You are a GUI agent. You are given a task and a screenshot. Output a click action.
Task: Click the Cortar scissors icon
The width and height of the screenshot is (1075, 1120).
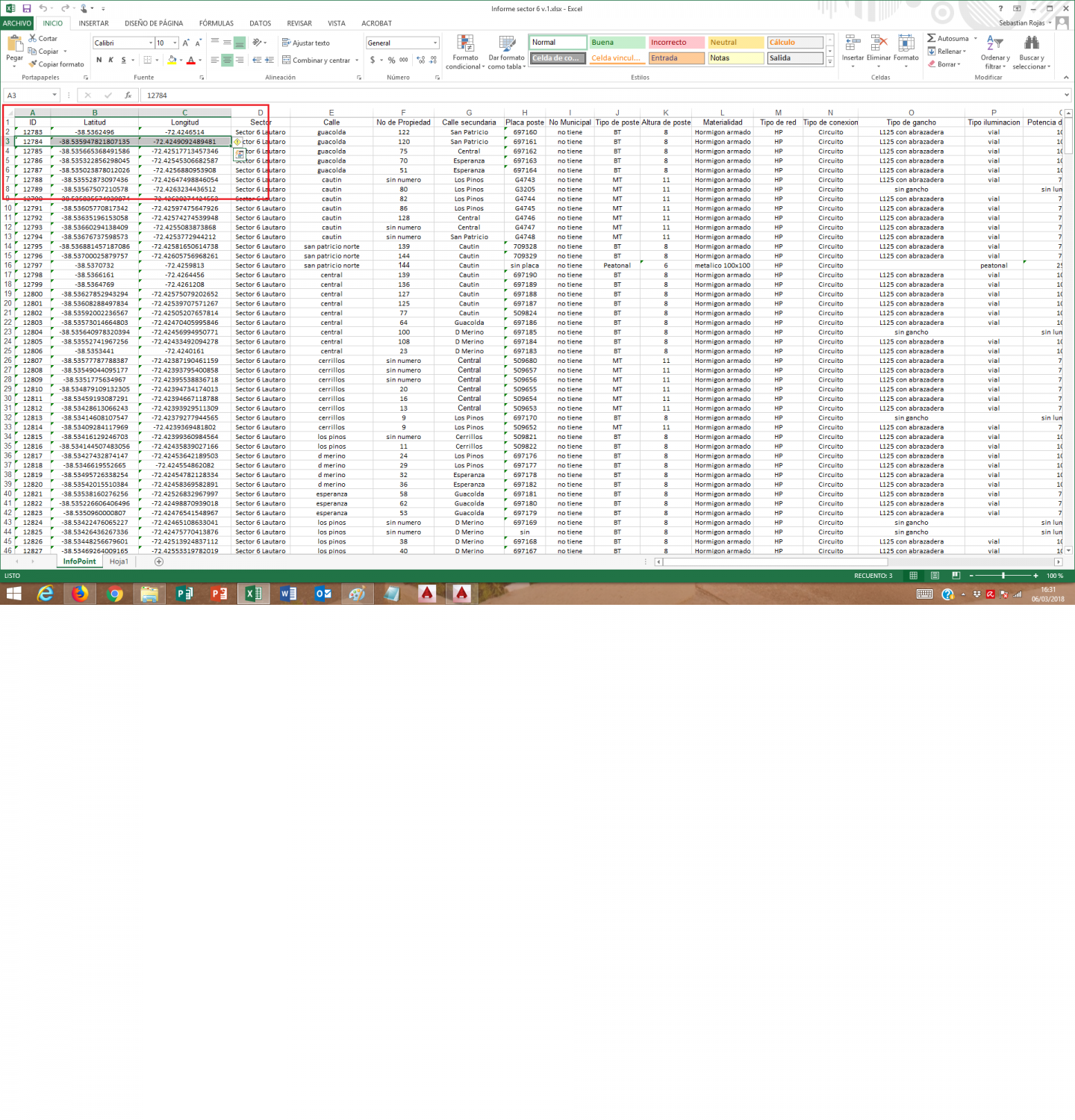point(33,38)
